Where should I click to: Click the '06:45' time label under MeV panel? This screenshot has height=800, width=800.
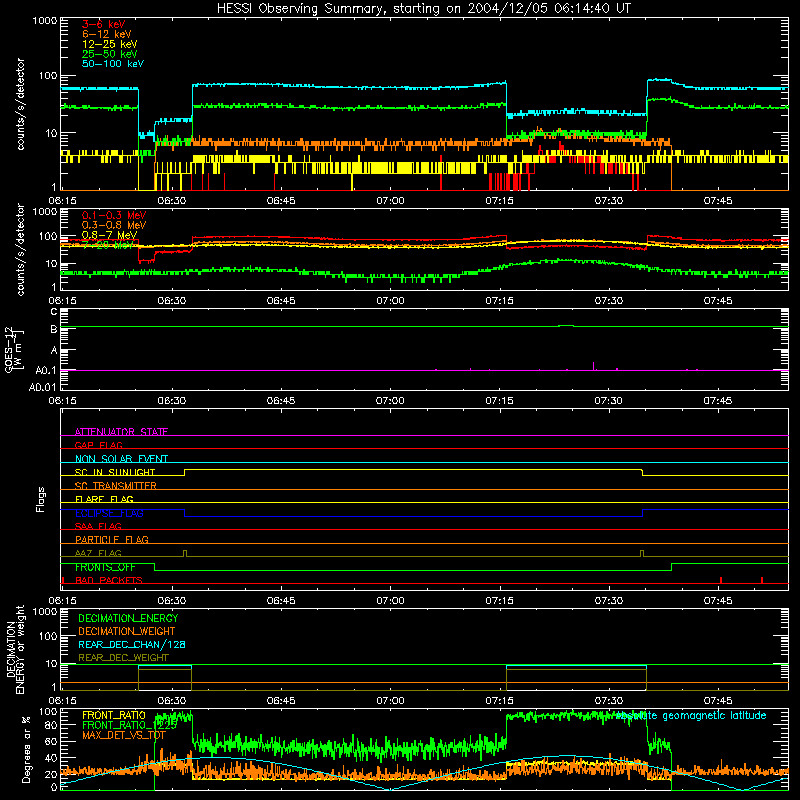pos(281,301)
